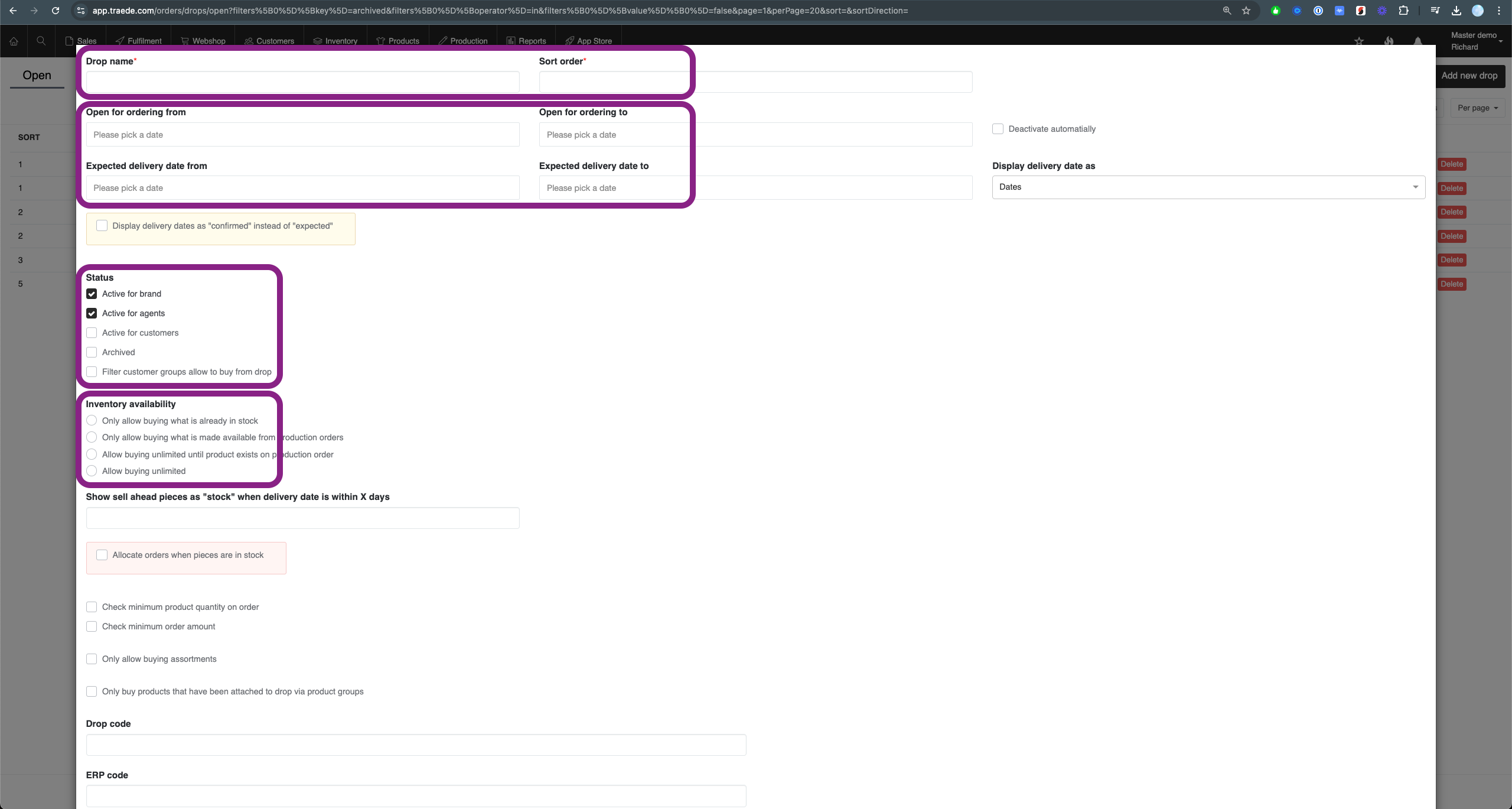Click the ERP code input field
The height and width of the screenshot is (809, 1512).
[x=416, y=795]
